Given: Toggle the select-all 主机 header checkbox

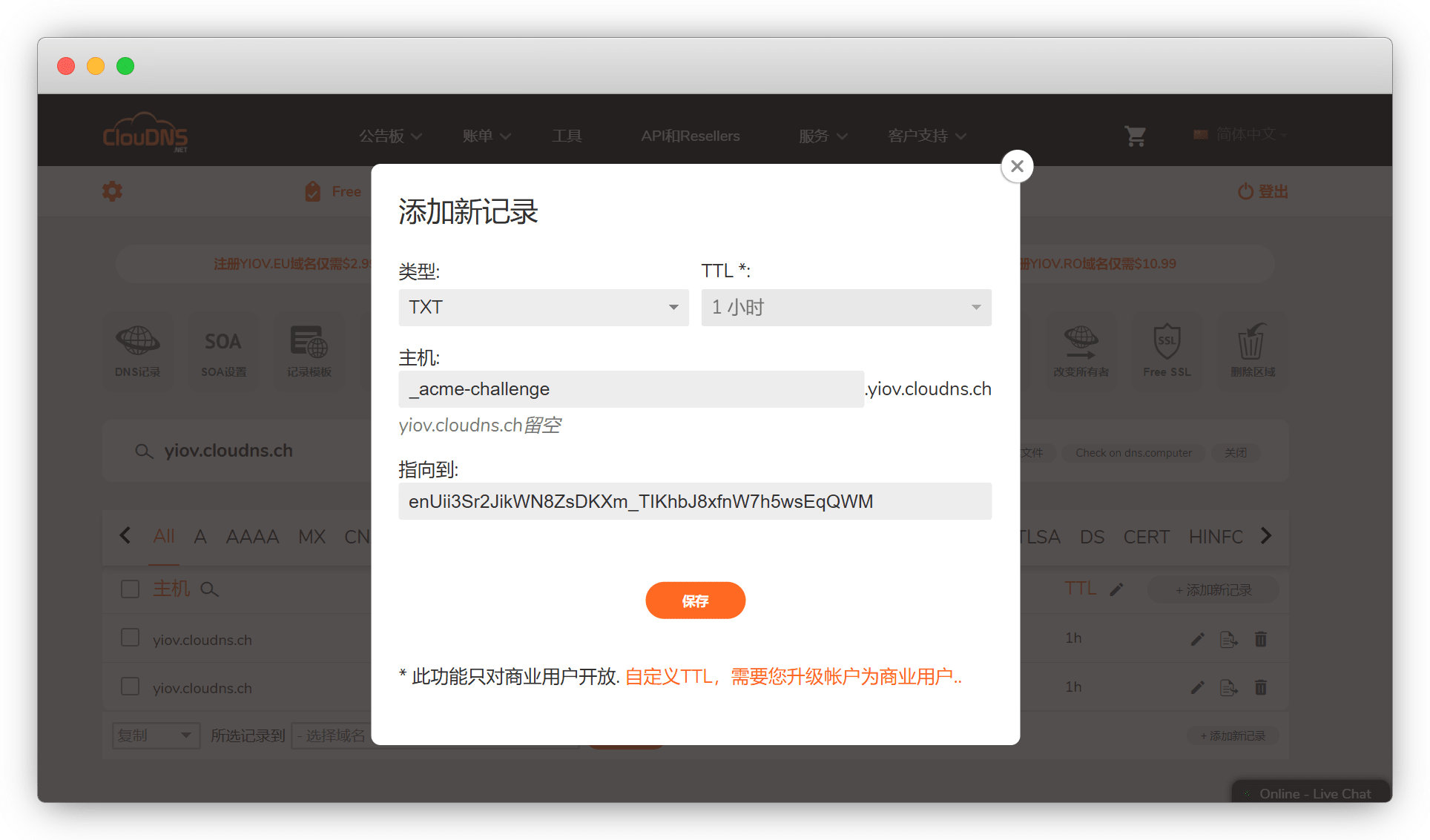Looking at the screenshot, I should click(130, 589).
